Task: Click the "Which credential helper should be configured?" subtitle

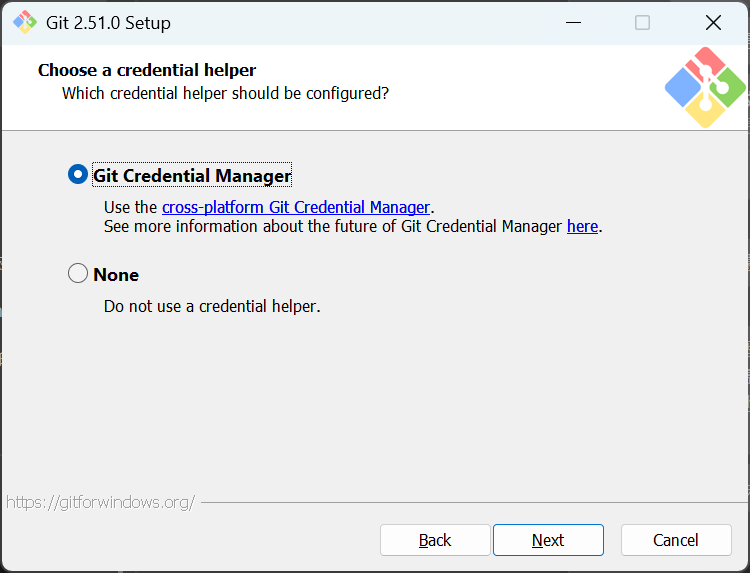Action: point(225,93)
